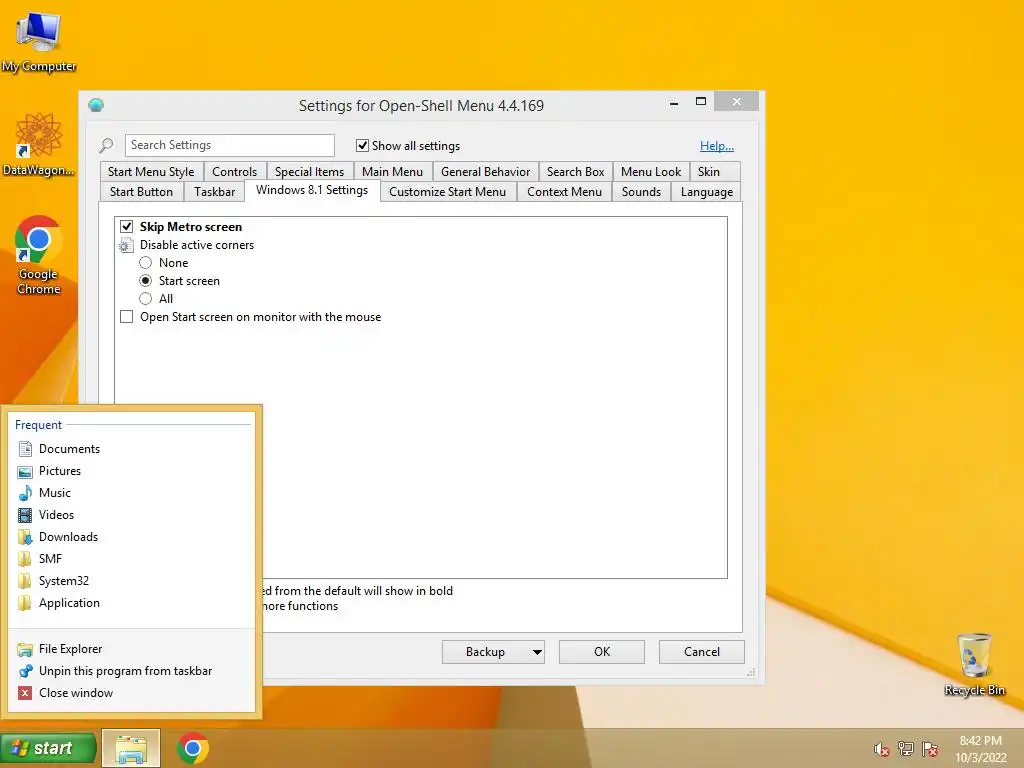Open the Main Menu tab

click(x=392, y=172)
